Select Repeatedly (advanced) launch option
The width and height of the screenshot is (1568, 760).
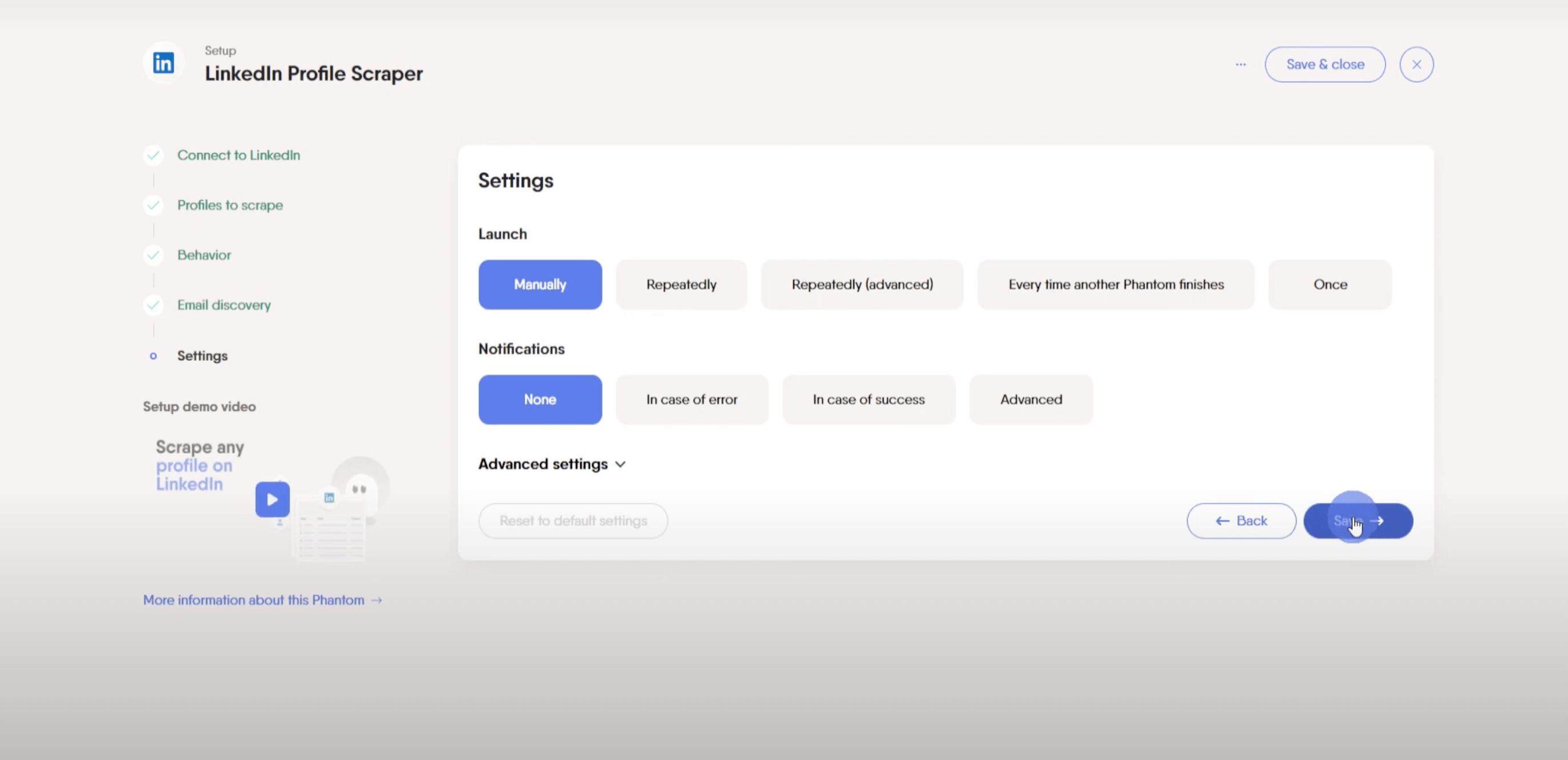pos(862,285)
